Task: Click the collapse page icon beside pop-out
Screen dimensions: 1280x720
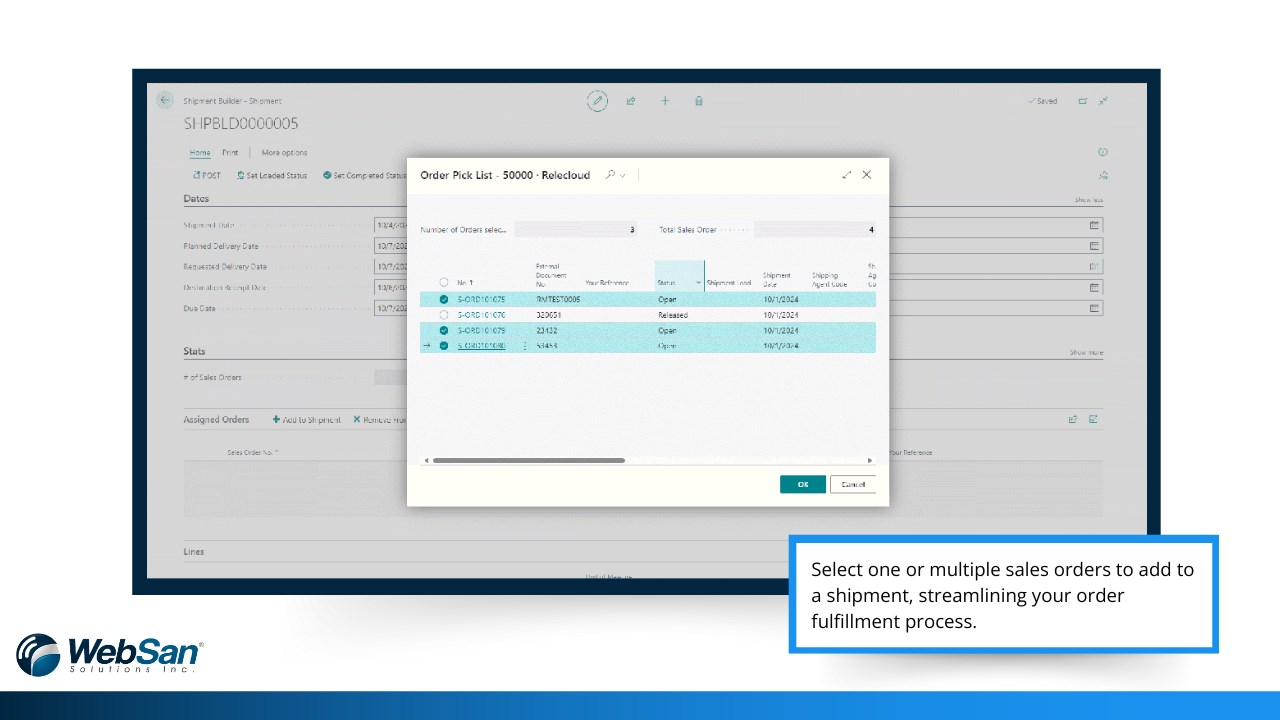Action: 1103,101
